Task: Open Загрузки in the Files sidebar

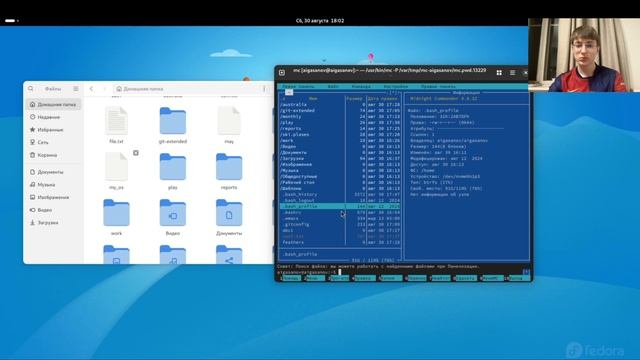Action: point(53,223)
